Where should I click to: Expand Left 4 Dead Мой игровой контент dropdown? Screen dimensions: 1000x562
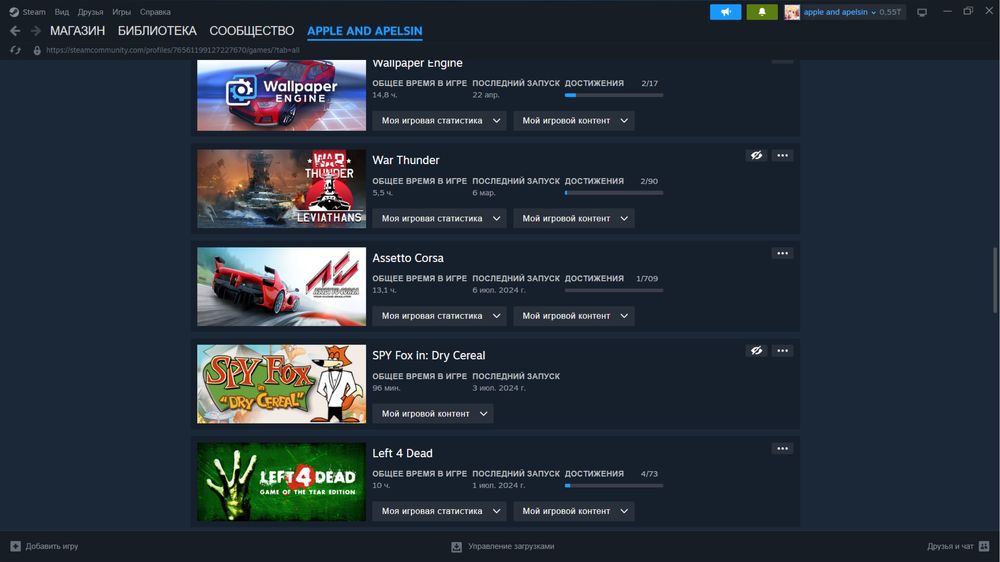tap(574, 511)
